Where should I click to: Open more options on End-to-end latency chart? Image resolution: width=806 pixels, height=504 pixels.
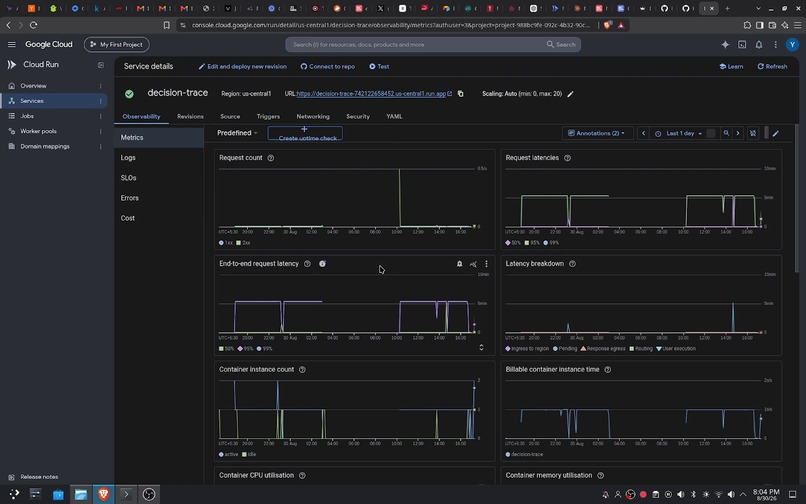486,264
